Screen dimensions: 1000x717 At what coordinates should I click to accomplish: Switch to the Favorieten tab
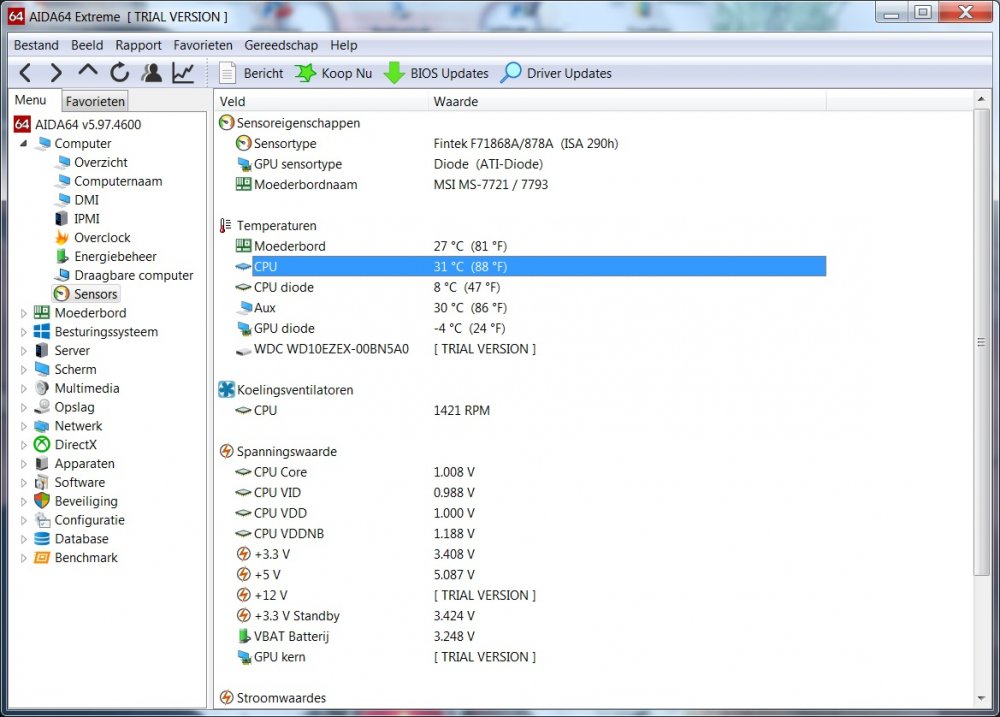pyautogui.click(x=95, y=101)
